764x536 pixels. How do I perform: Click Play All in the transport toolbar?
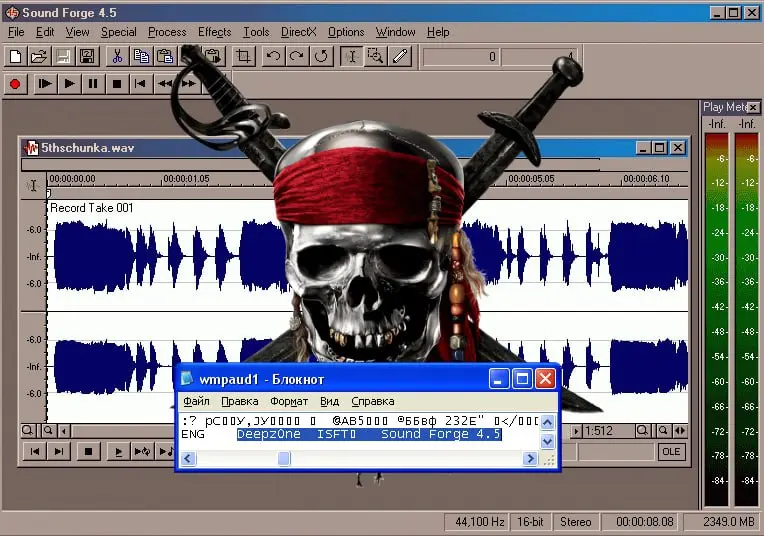pos(45,84)
